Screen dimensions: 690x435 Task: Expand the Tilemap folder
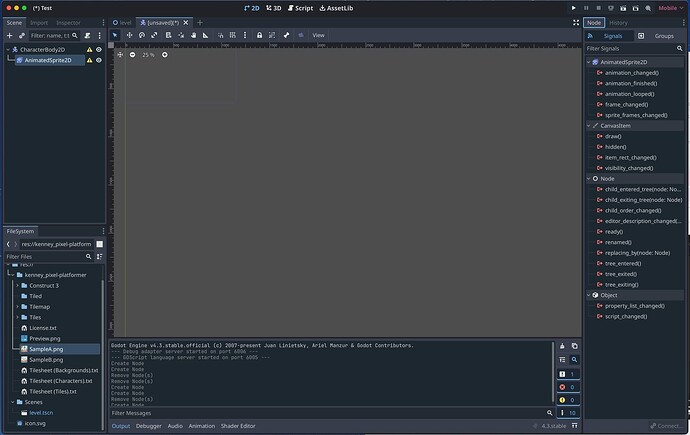(17, 307)
